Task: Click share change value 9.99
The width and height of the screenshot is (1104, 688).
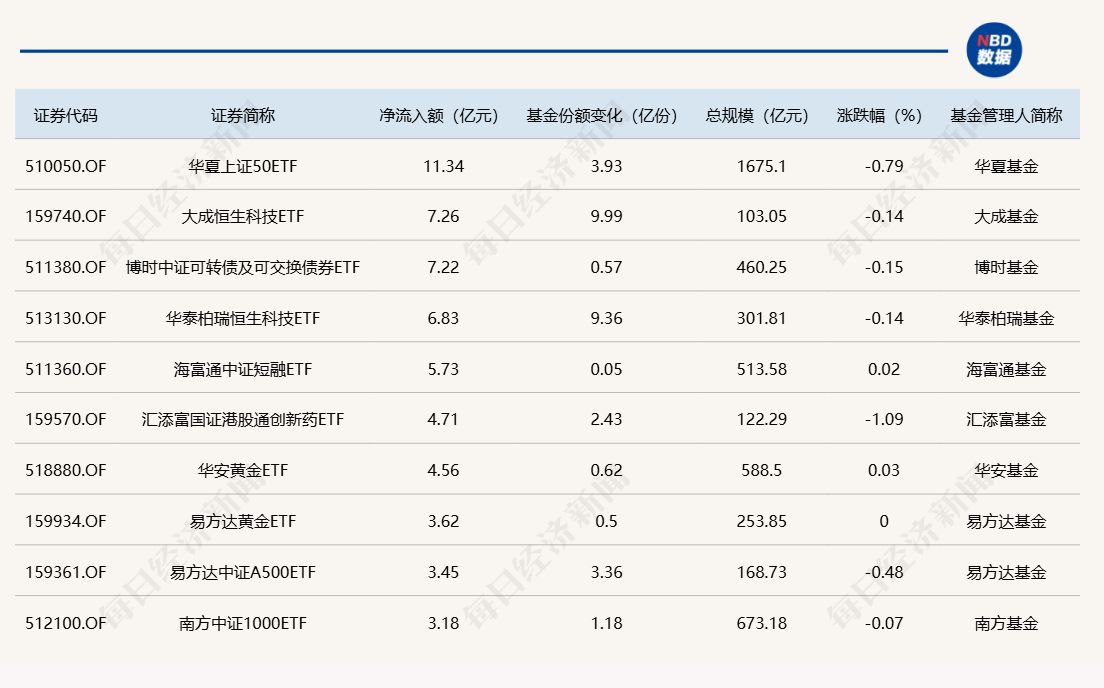Action: coord(606,216)
